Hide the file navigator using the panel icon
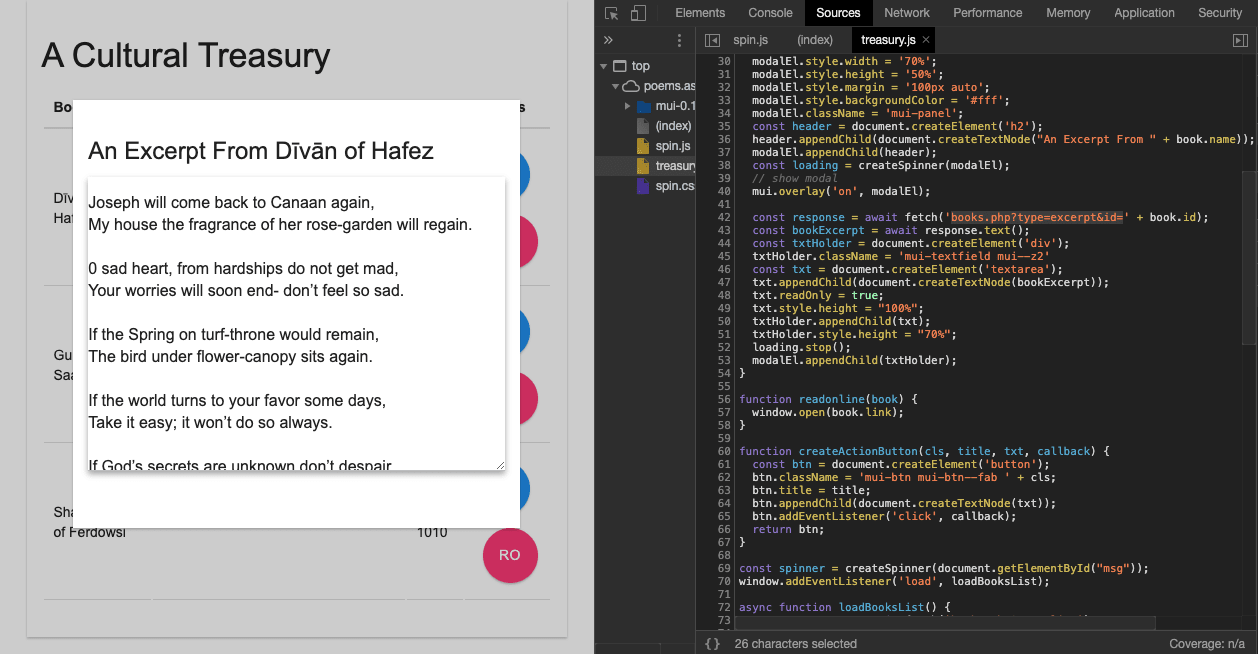 [714, 39]
